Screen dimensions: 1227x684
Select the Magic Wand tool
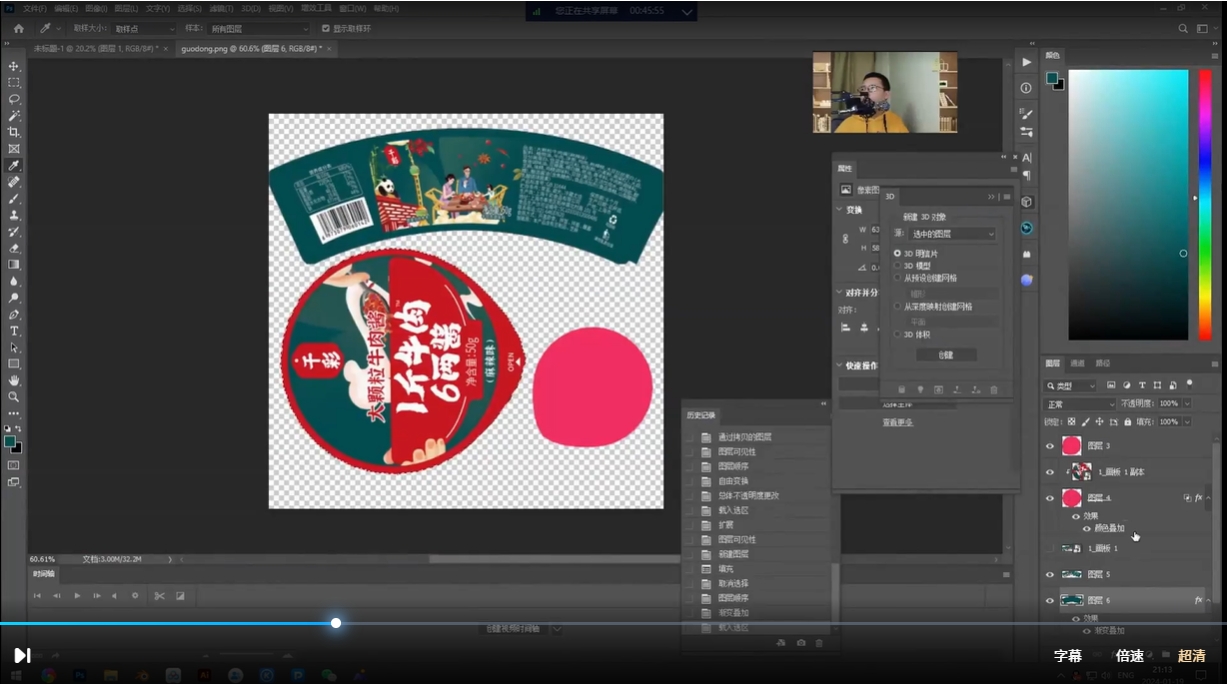(14, 116)
